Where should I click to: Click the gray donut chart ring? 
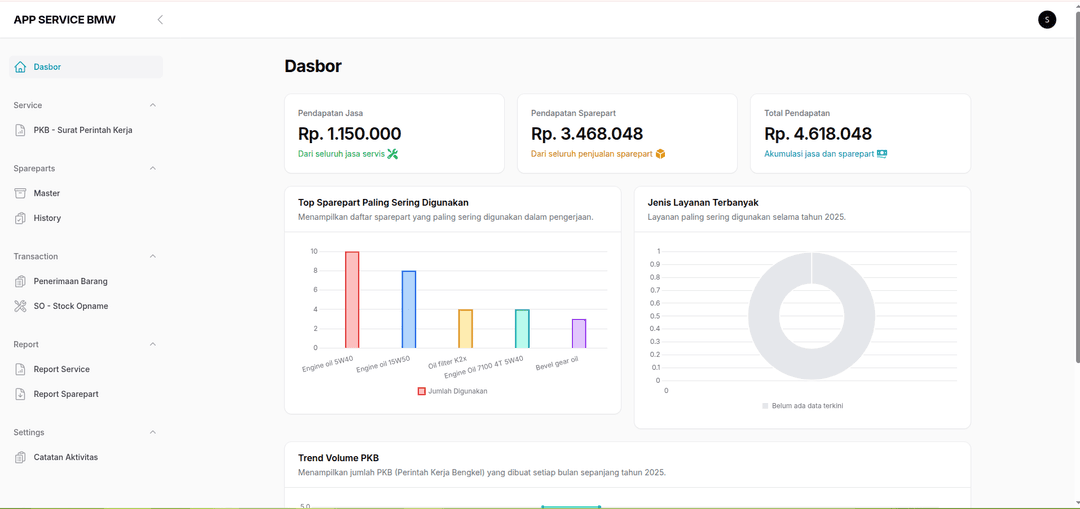point(763,316)
